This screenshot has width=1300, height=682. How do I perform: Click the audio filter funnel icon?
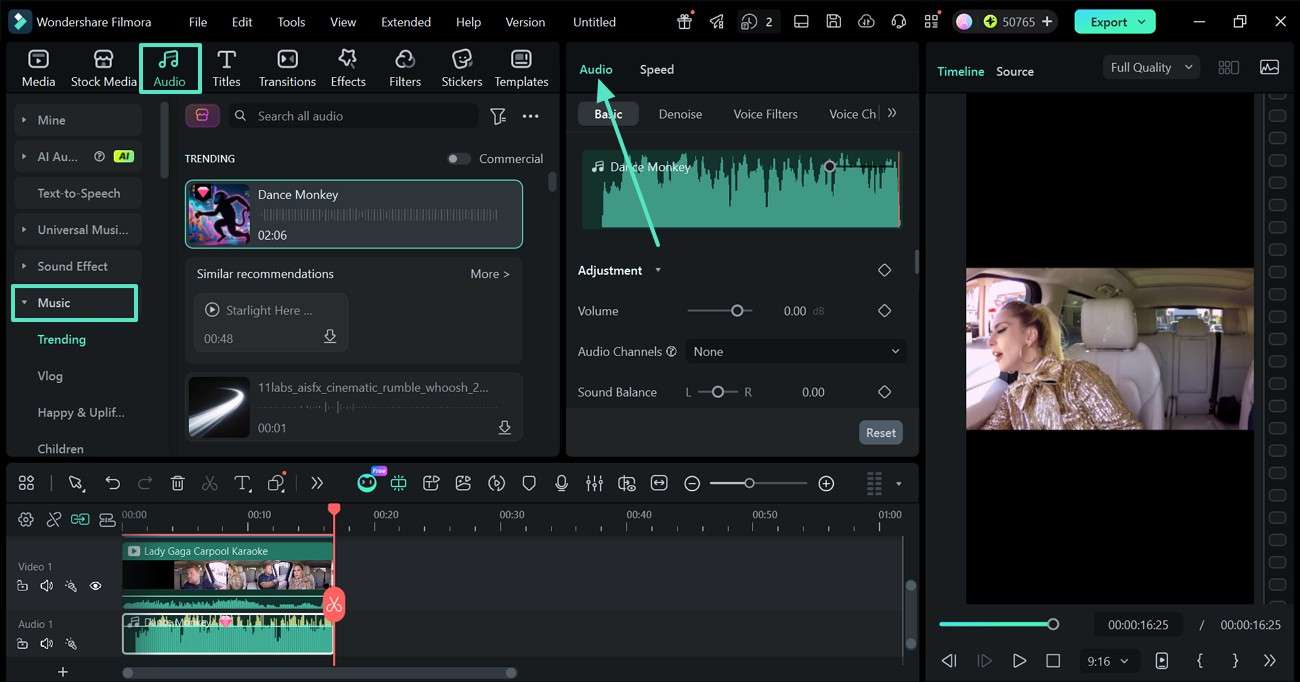point(498,116)
